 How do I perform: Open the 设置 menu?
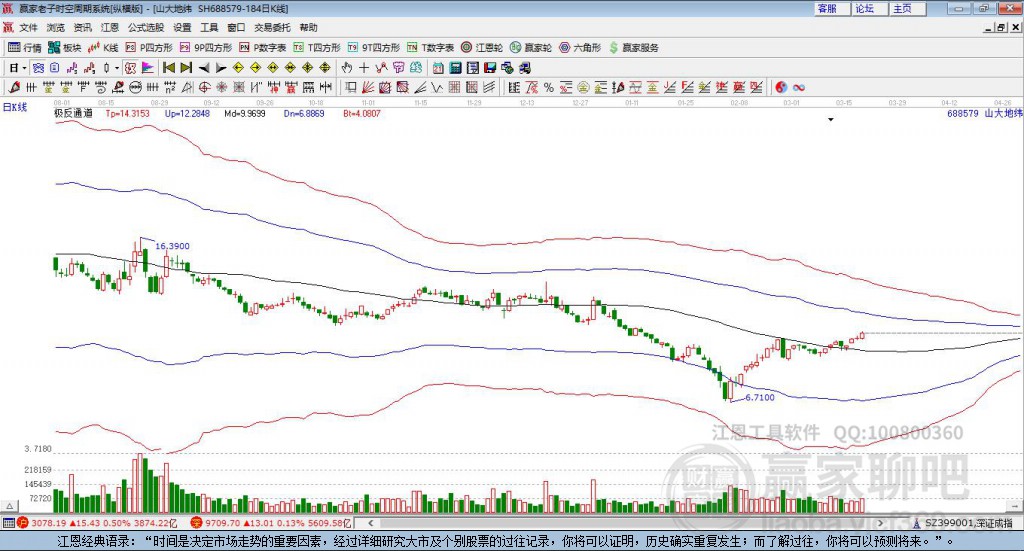click(182, 27)
